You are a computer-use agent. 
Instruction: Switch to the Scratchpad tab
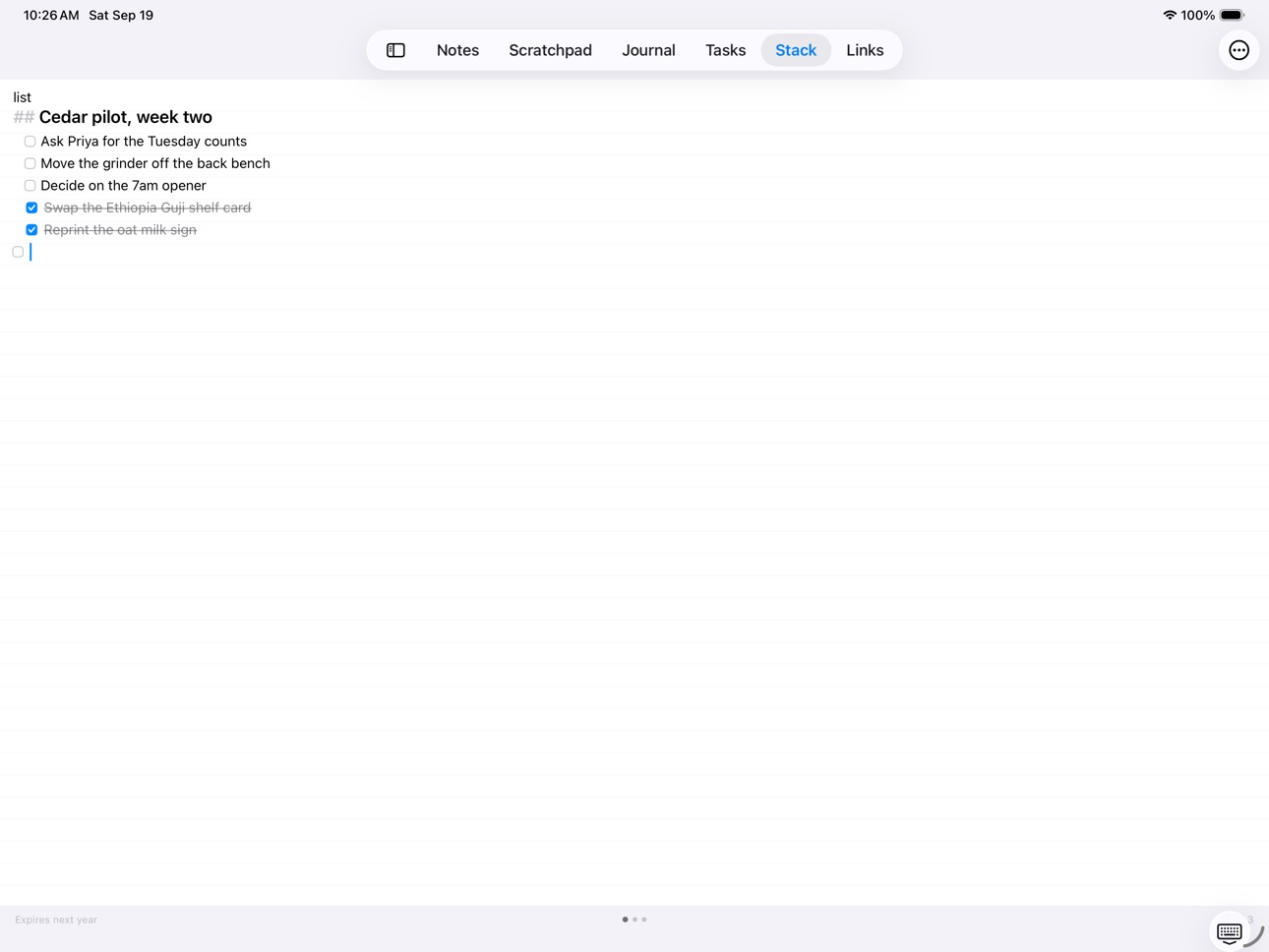[x=550, y=50]
